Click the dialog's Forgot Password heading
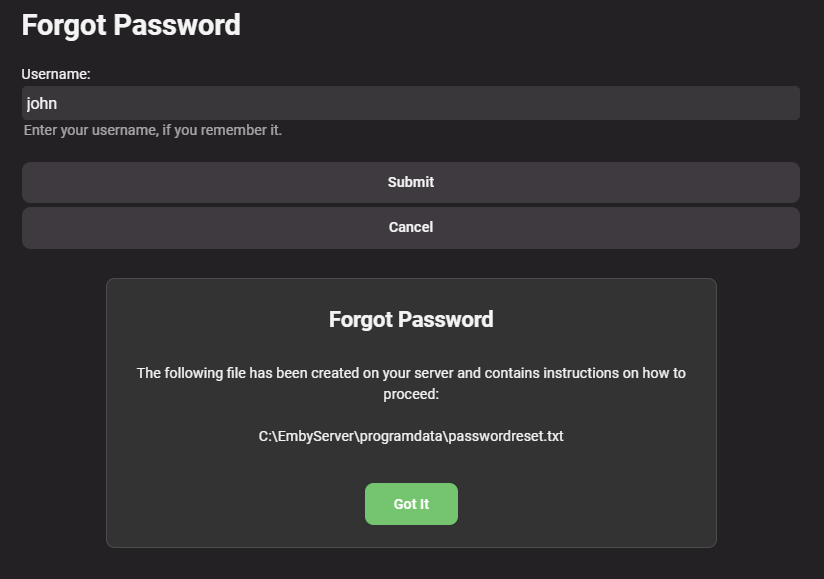 coord(411,320)
